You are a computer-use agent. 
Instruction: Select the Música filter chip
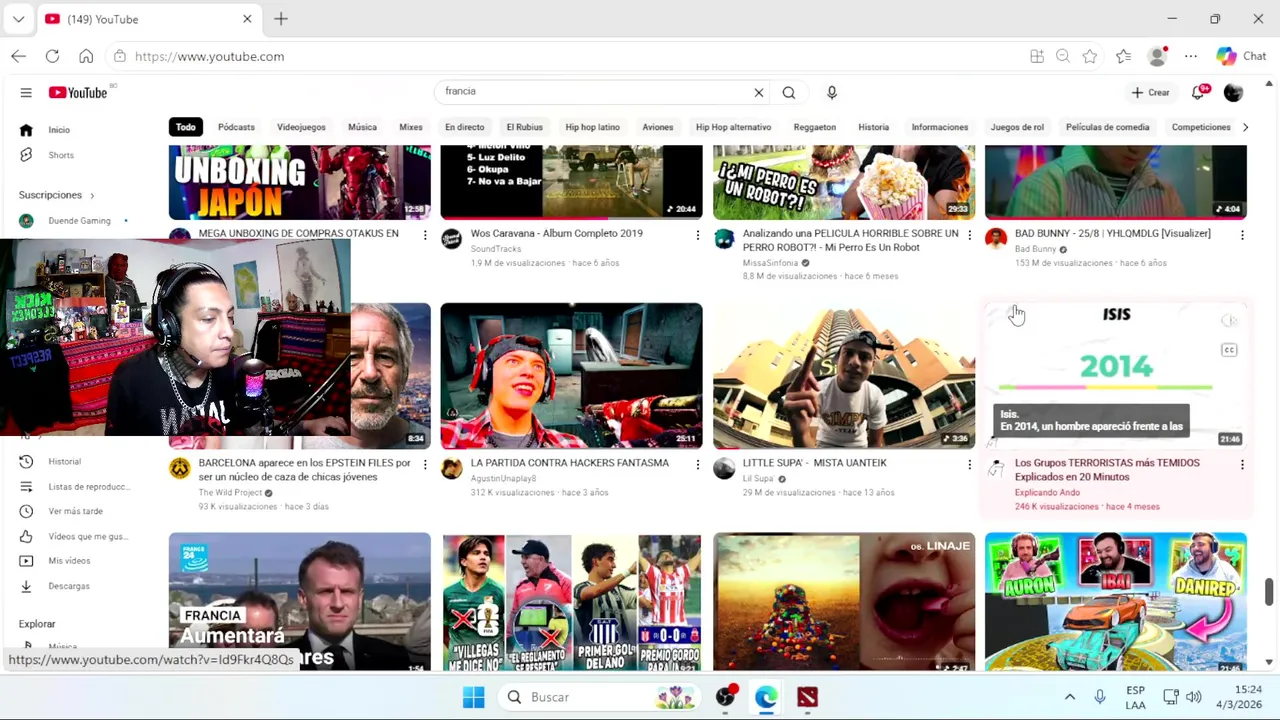(x=362, y=127)
